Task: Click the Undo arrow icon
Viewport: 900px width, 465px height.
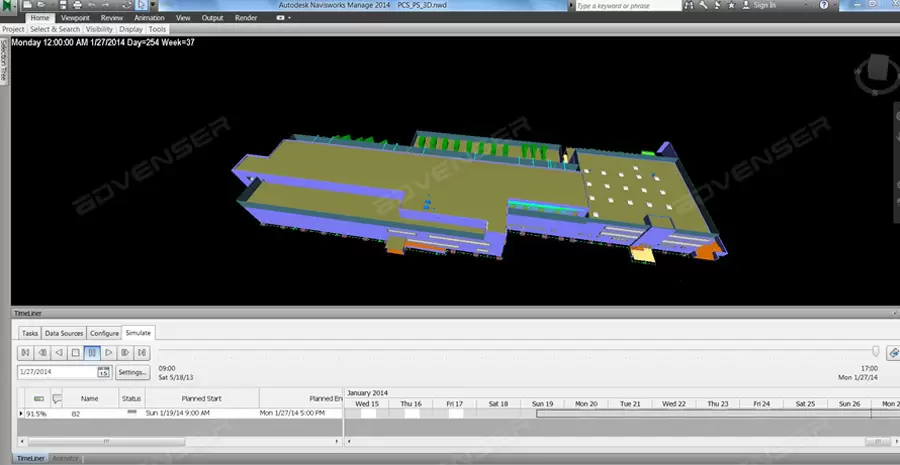Action: tap(91, 5)
